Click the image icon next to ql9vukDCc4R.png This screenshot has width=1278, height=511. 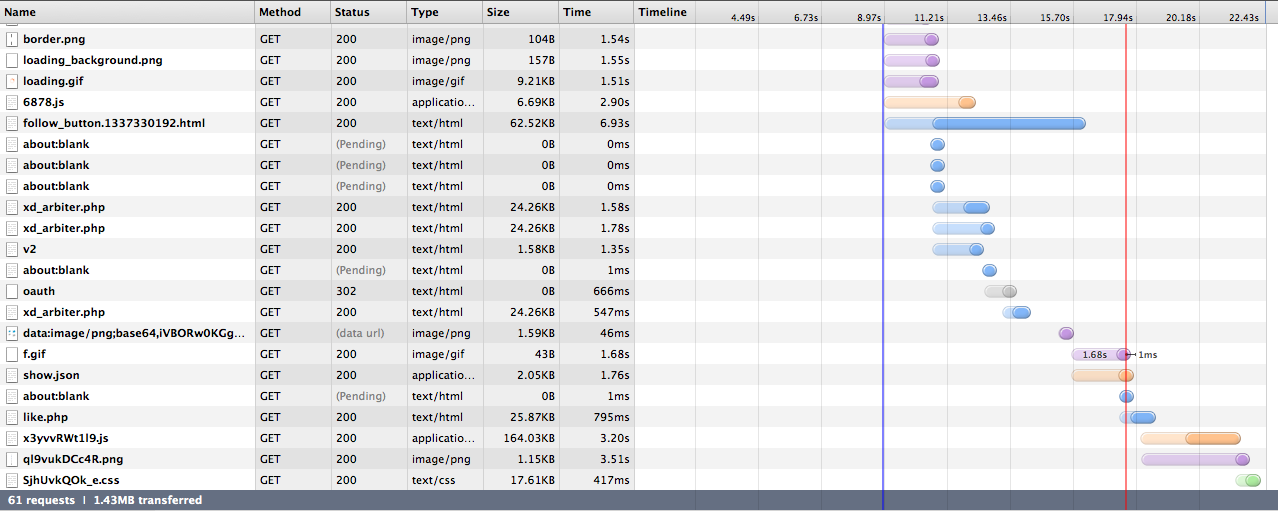[x=12, y=459]
